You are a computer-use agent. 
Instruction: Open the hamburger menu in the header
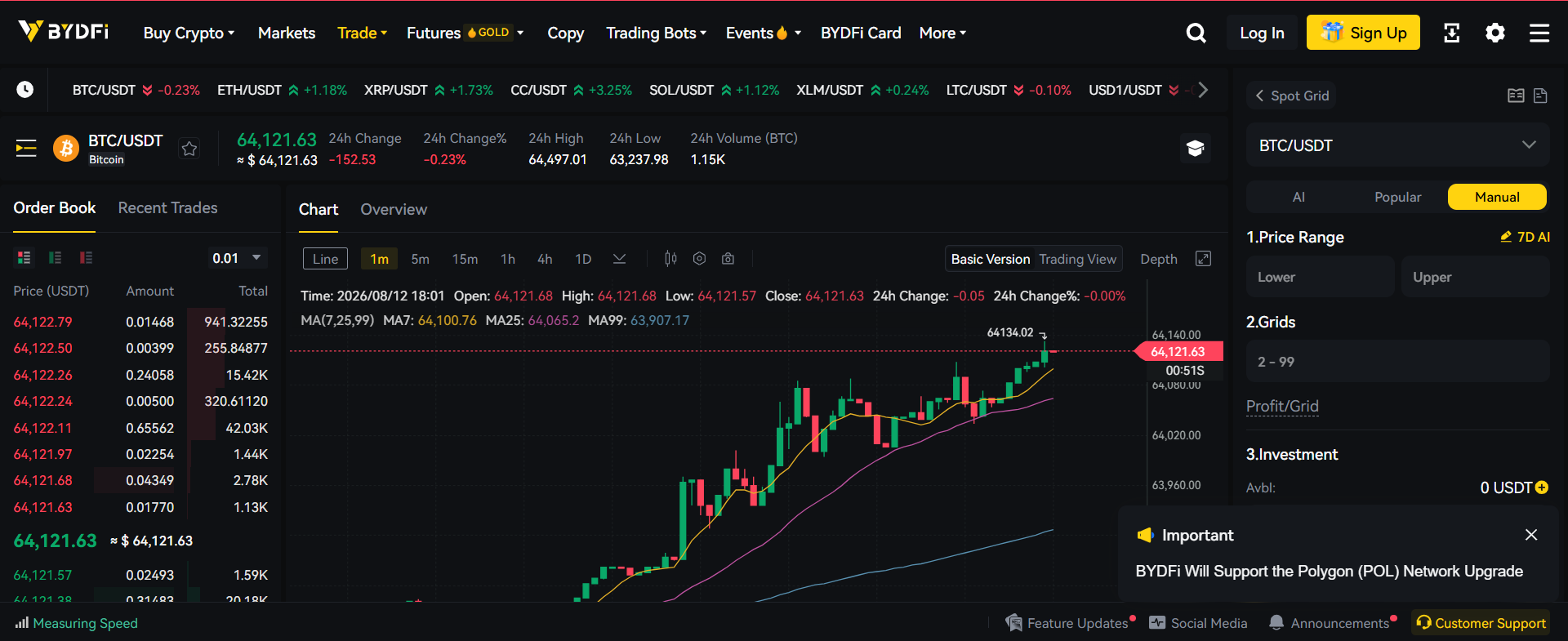click(1539, 33)
